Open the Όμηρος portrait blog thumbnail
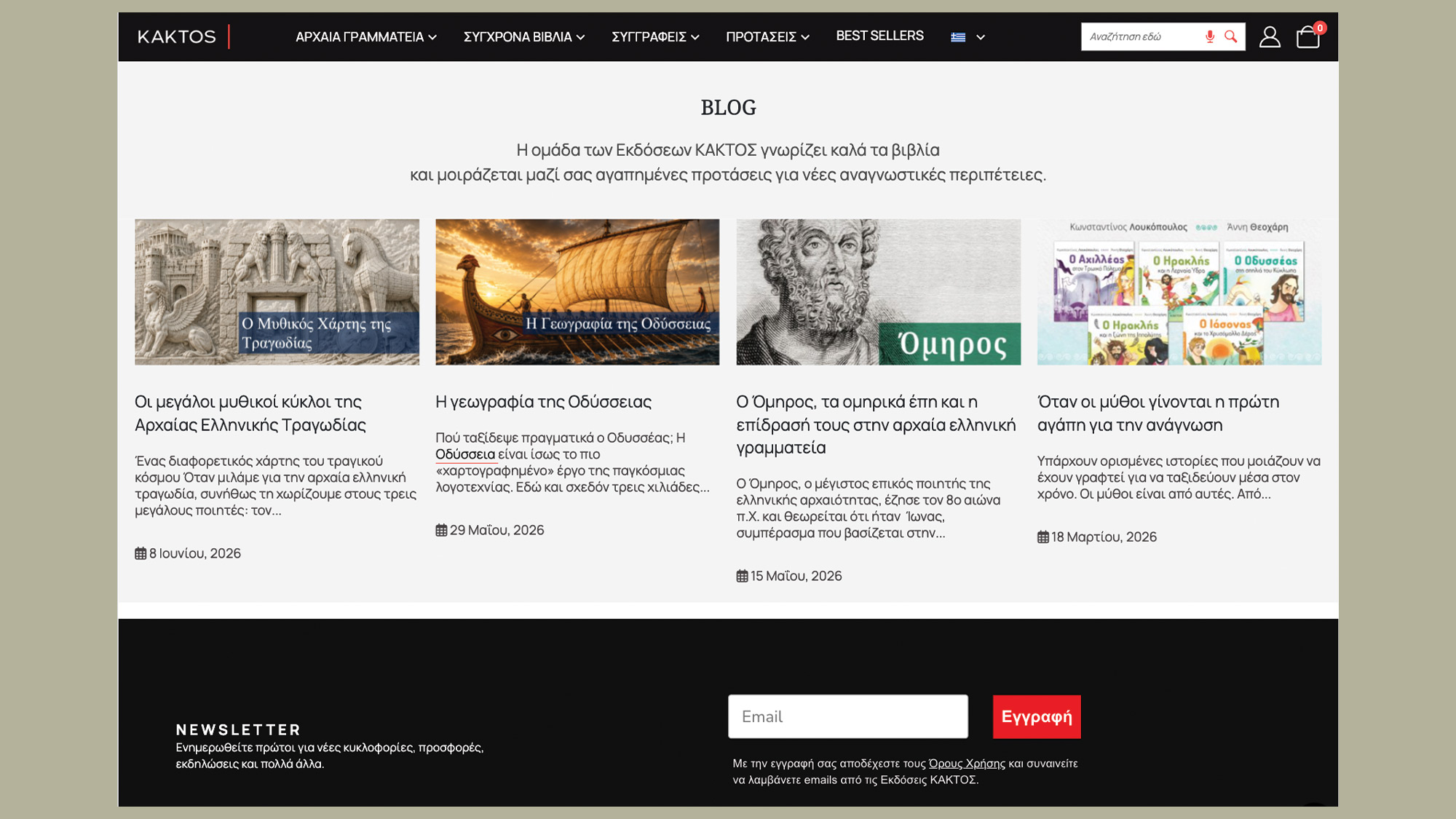The height and width of the screenshot is (819, 1456). pos(878,292)
